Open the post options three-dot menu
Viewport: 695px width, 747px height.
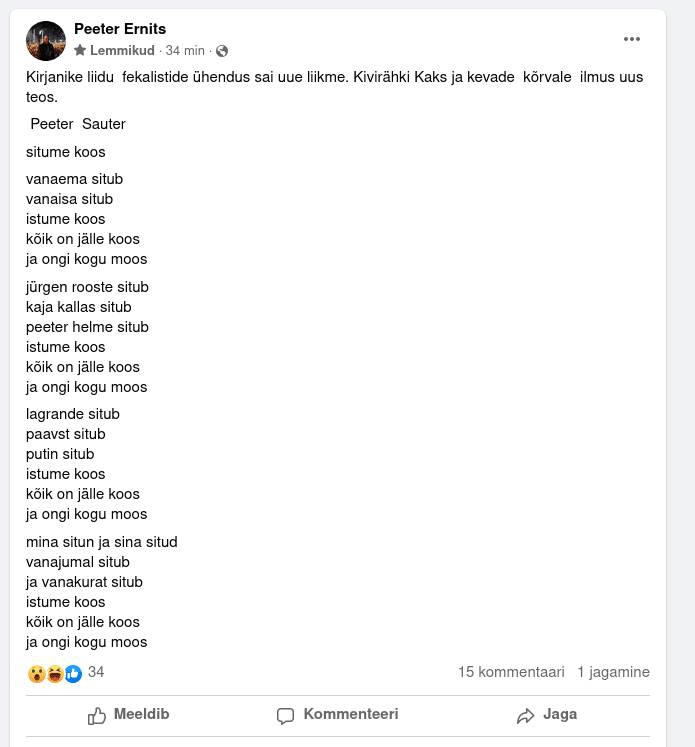(x=631, y=39)
